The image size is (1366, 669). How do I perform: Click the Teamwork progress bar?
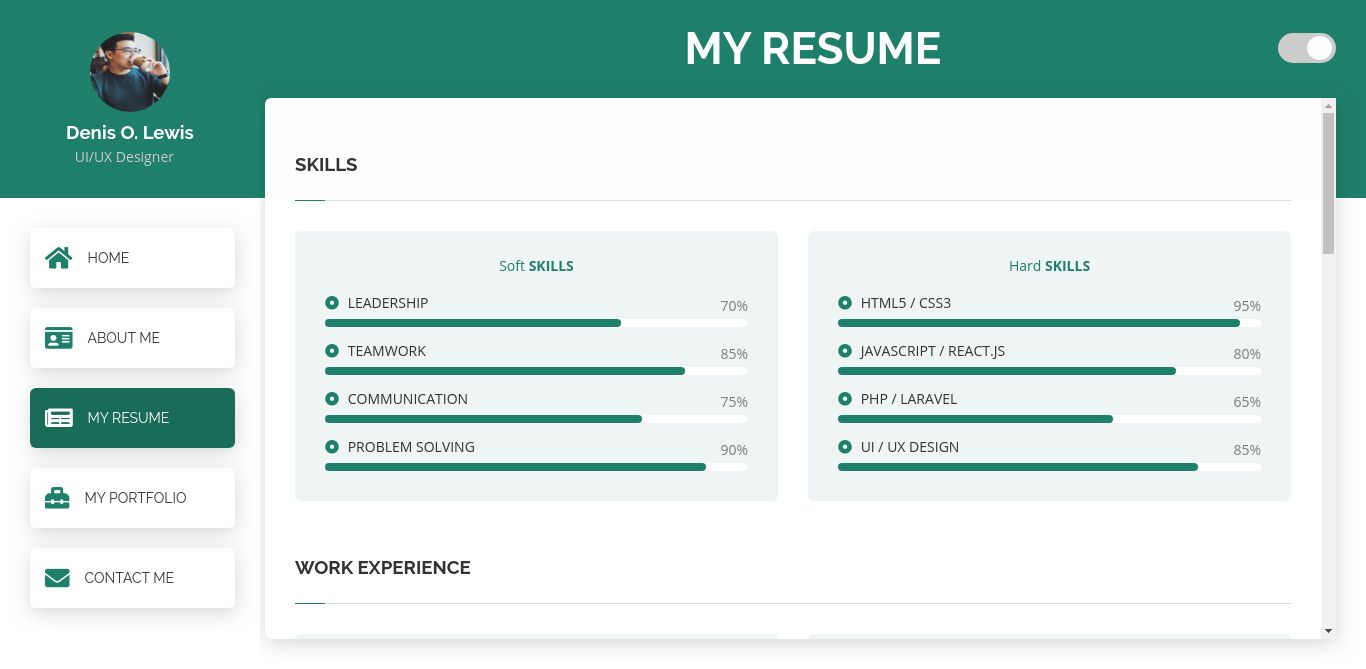pos(536,371)
